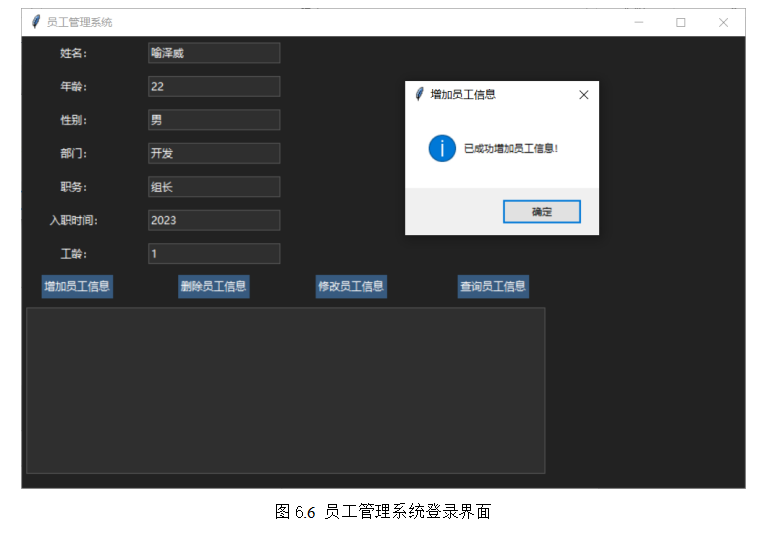Screen dimensions: 778x533
Task: Click the 查询员工信息 button
Action: 493,286
